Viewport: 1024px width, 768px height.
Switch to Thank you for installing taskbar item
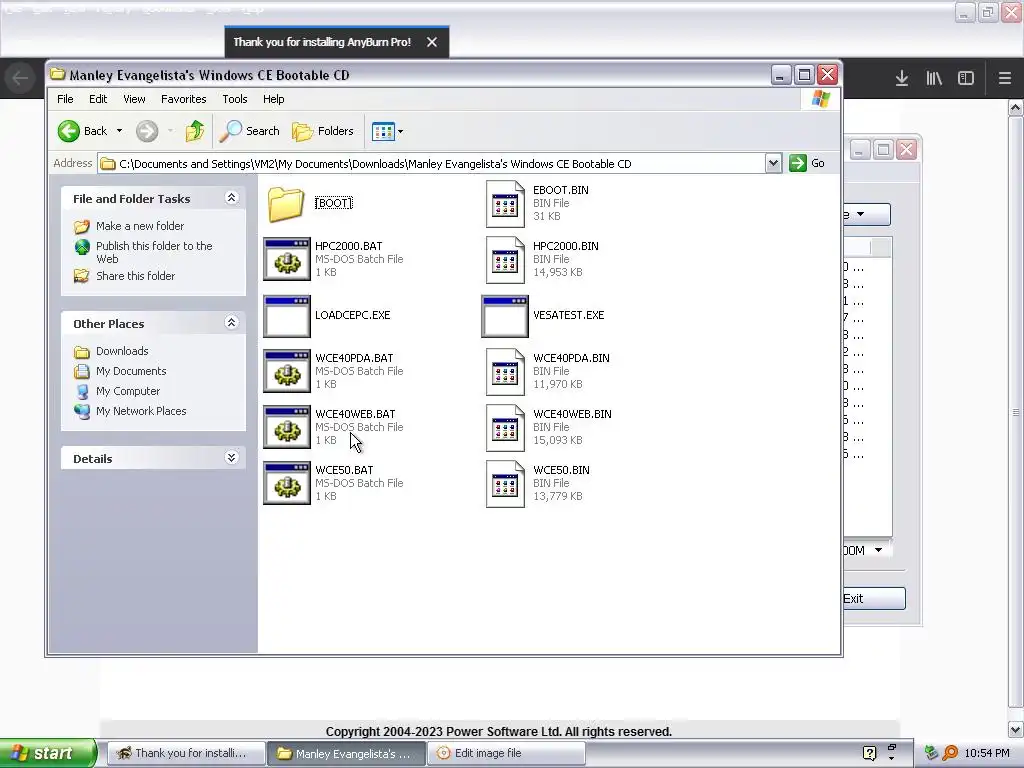186,753
